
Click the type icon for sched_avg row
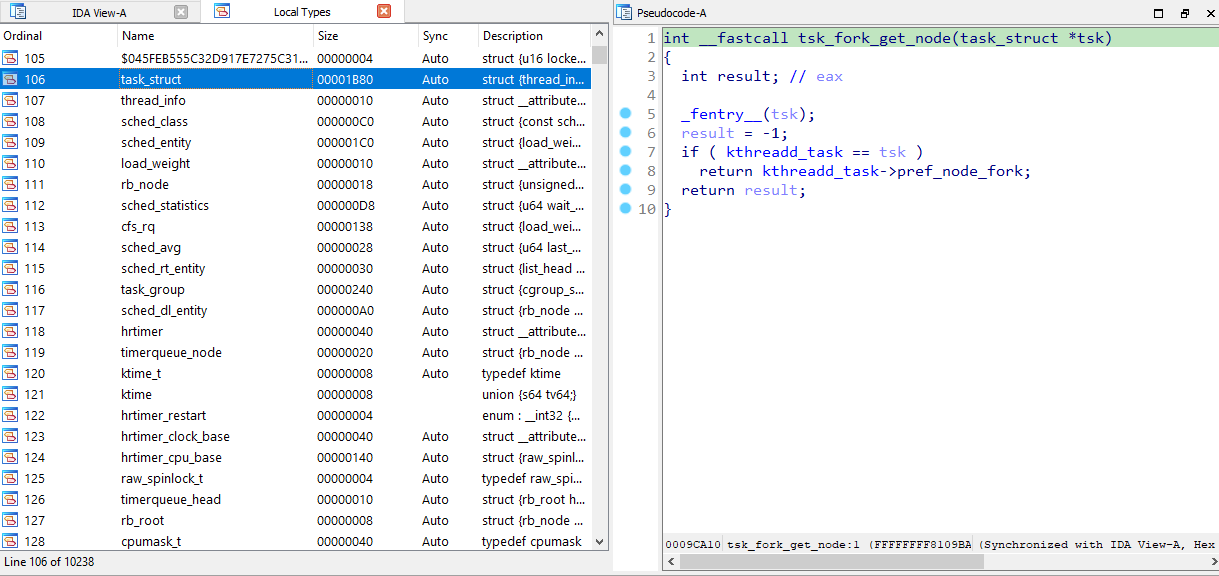coord(10,247)
